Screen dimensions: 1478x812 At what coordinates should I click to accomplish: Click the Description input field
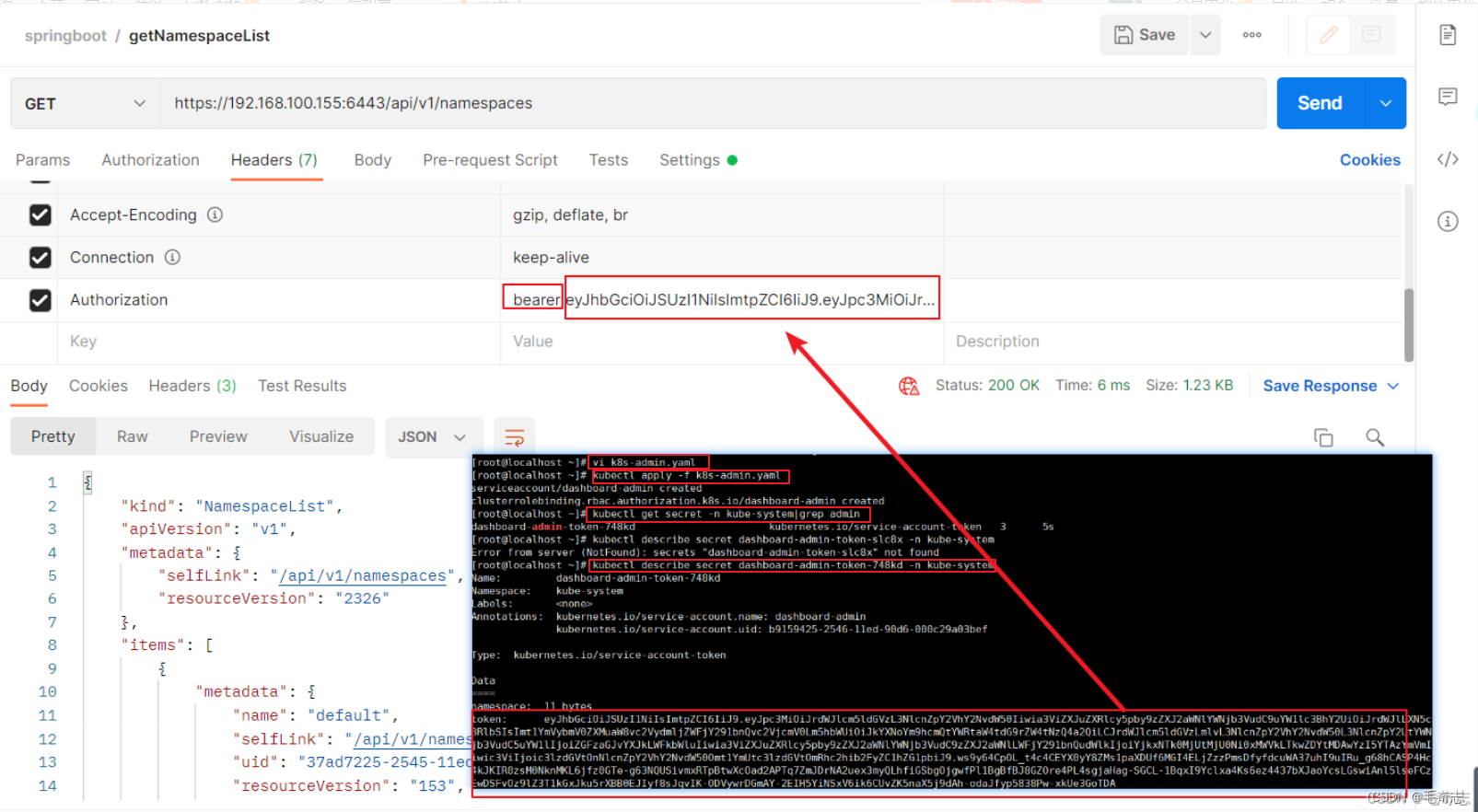pos(1172,342)
